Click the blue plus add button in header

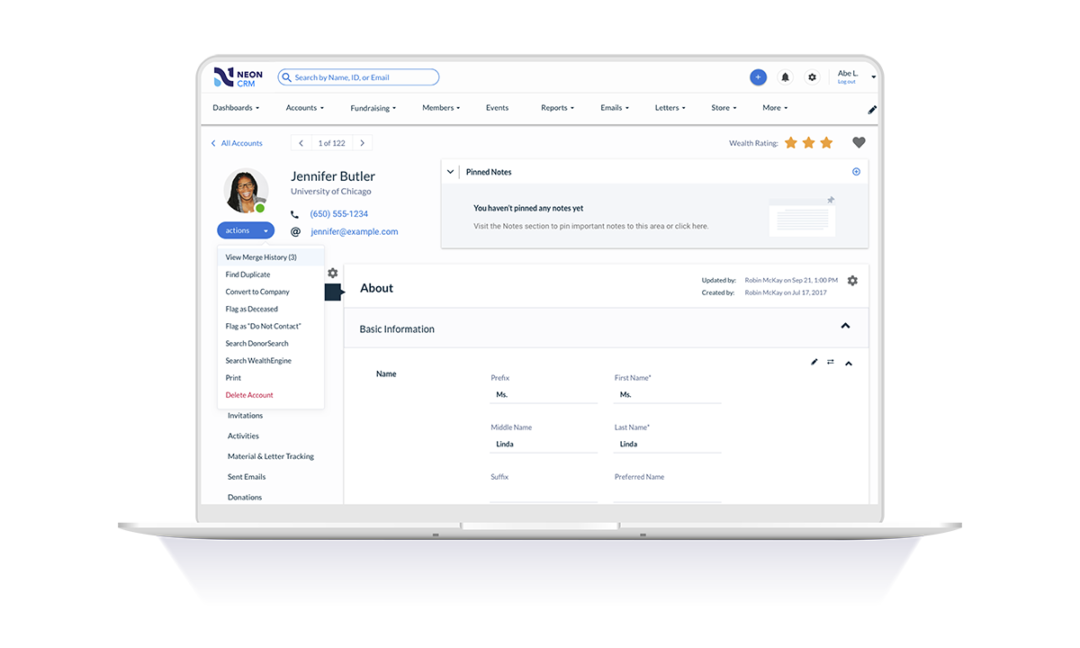[x=758, y=77]
